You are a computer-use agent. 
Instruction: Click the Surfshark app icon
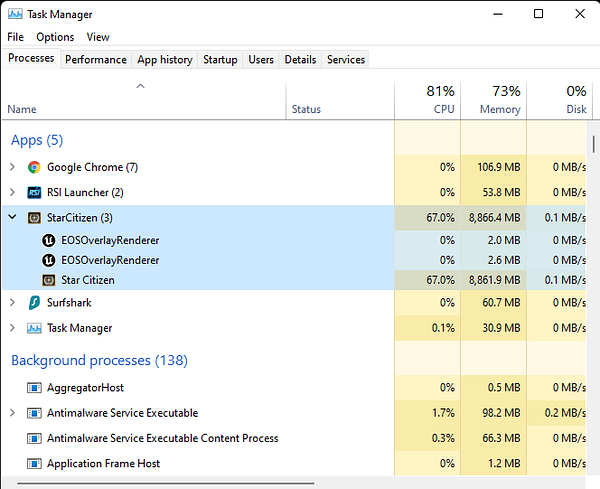pyautogui.click(x=34, y=303)
